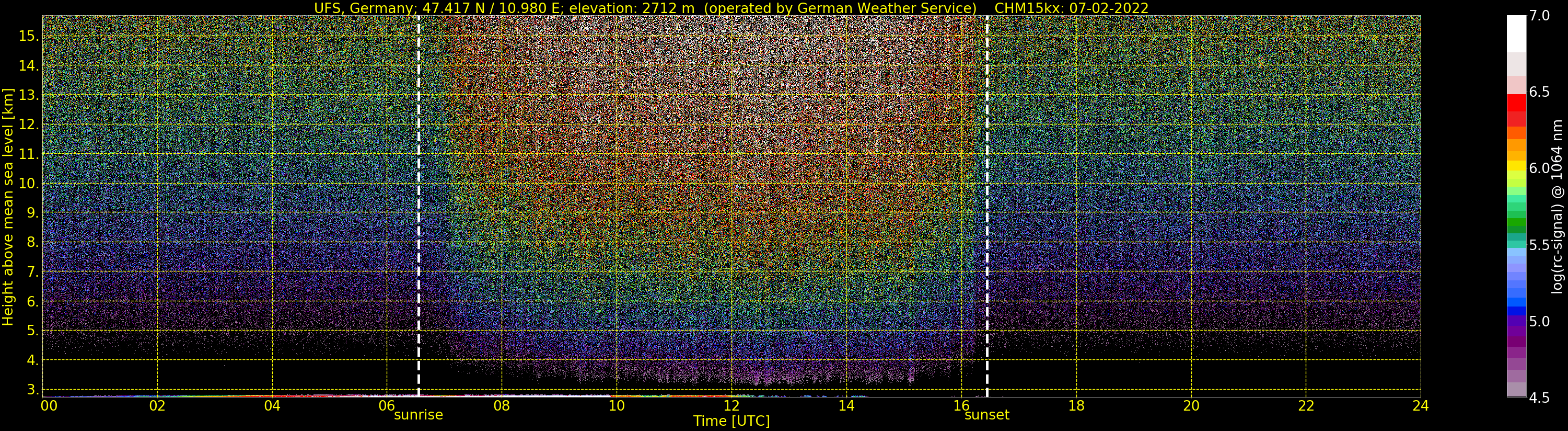Click the '6.' height tick label
1568x431 pixels.
(32, 301)
